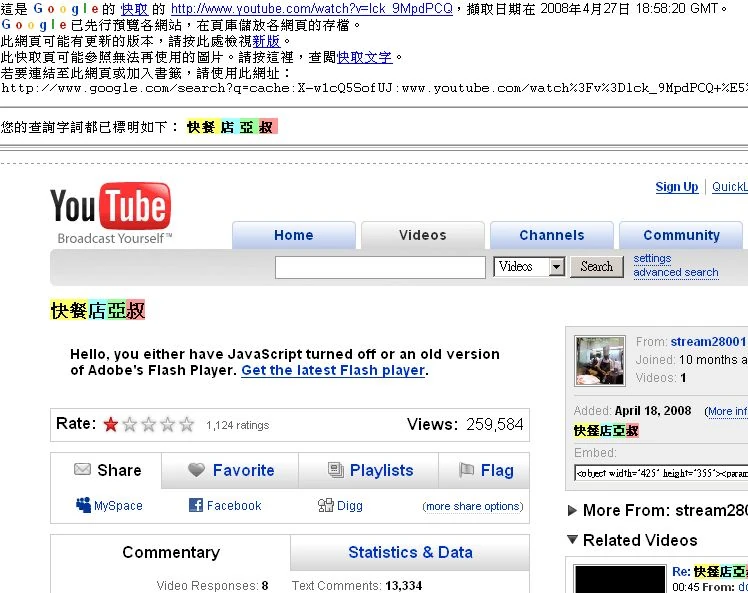Click Video Responses: 8 text

pos(212,585)
